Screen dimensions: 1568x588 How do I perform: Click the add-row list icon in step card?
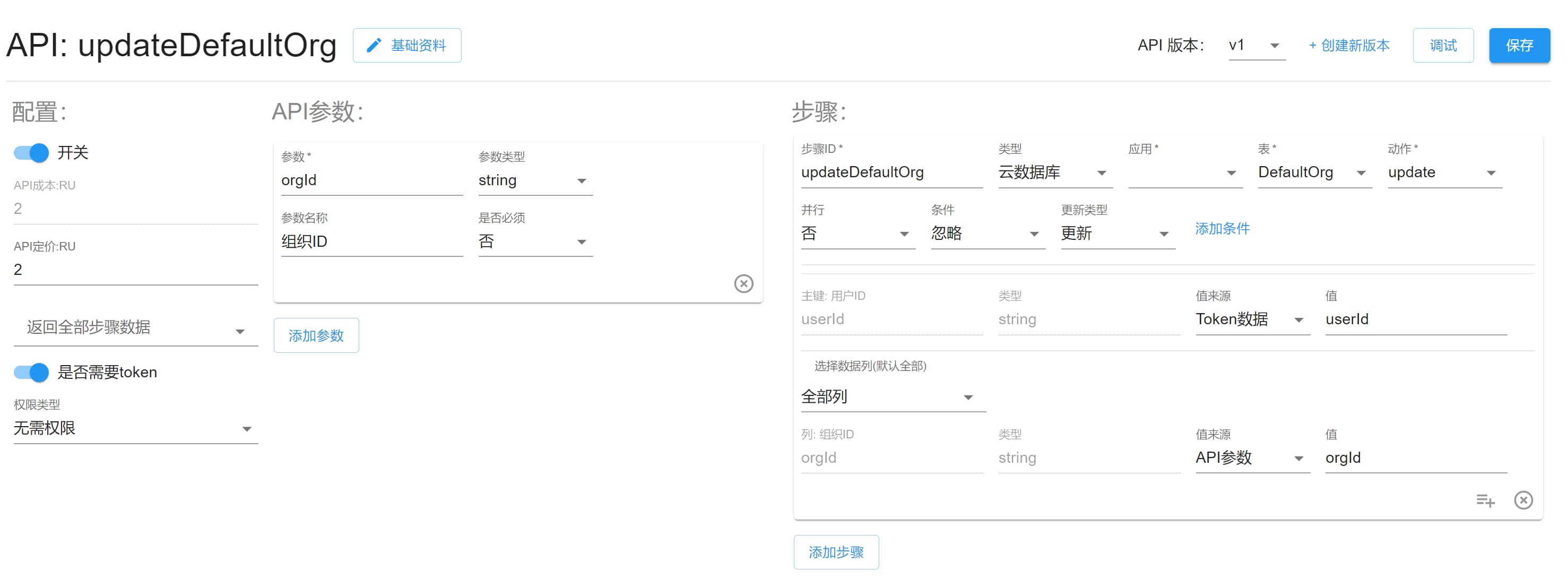(1485, 500)
